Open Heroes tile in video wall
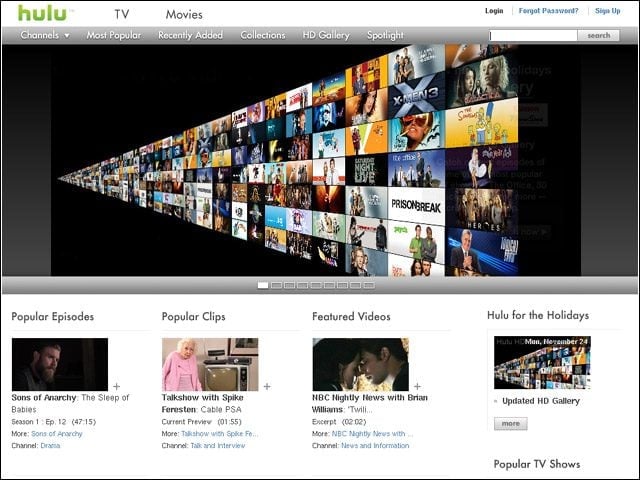The width and height of the screenshot is (640, 480). (481, 209)
